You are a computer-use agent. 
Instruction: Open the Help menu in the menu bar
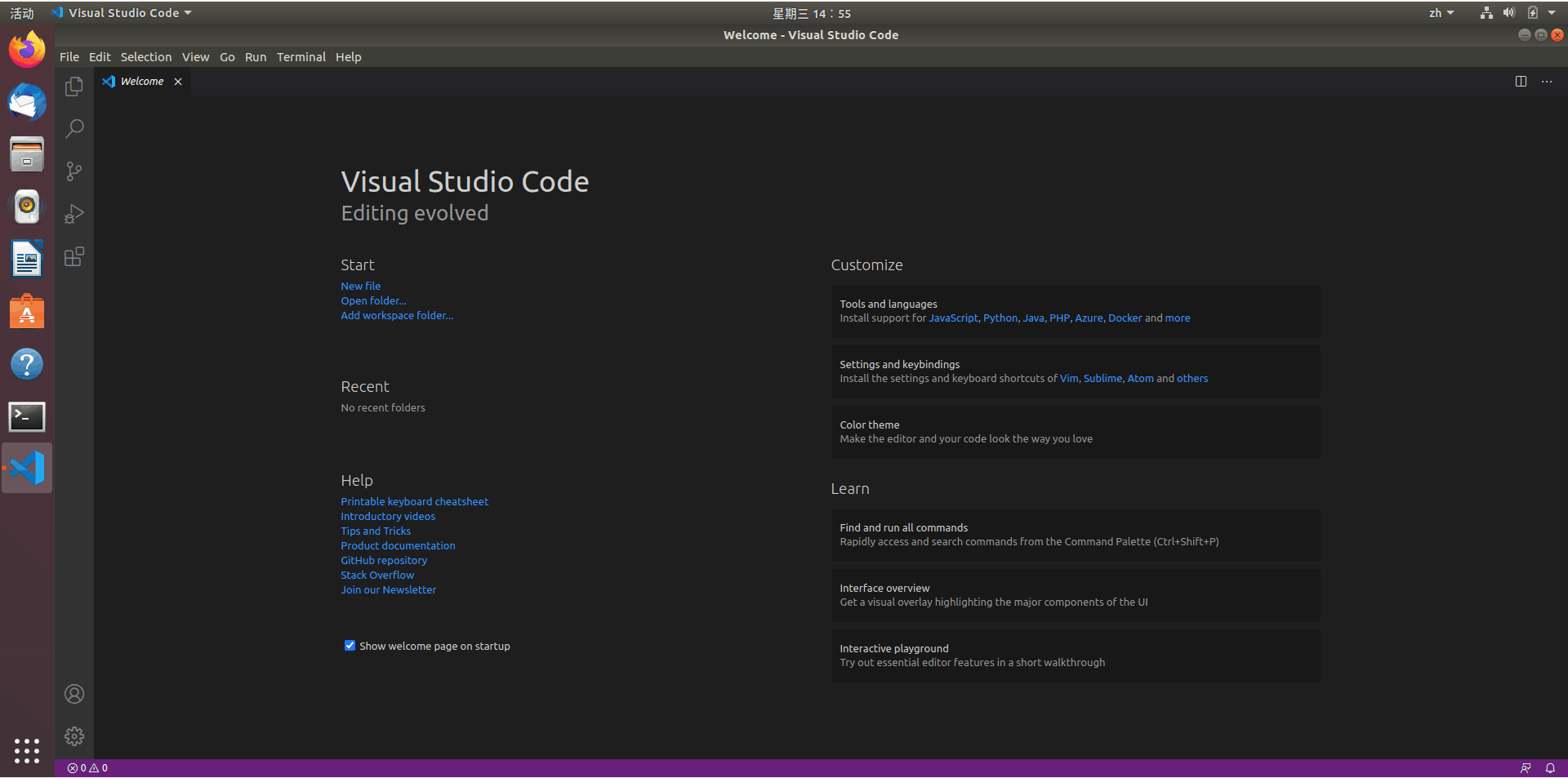pyautogui.click(x=348, y=57)
